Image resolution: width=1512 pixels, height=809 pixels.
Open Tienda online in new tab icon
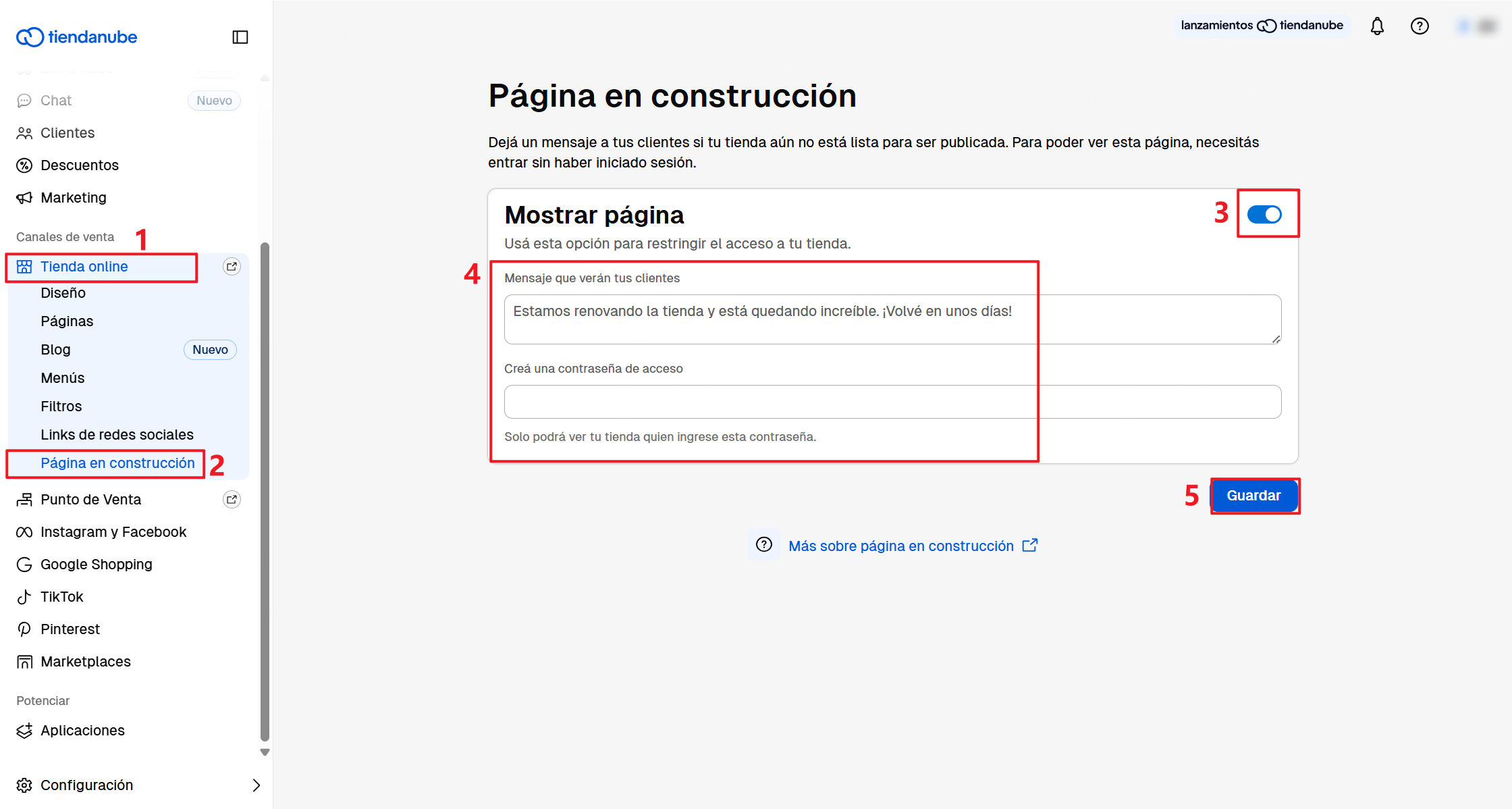tap(232, 266)
